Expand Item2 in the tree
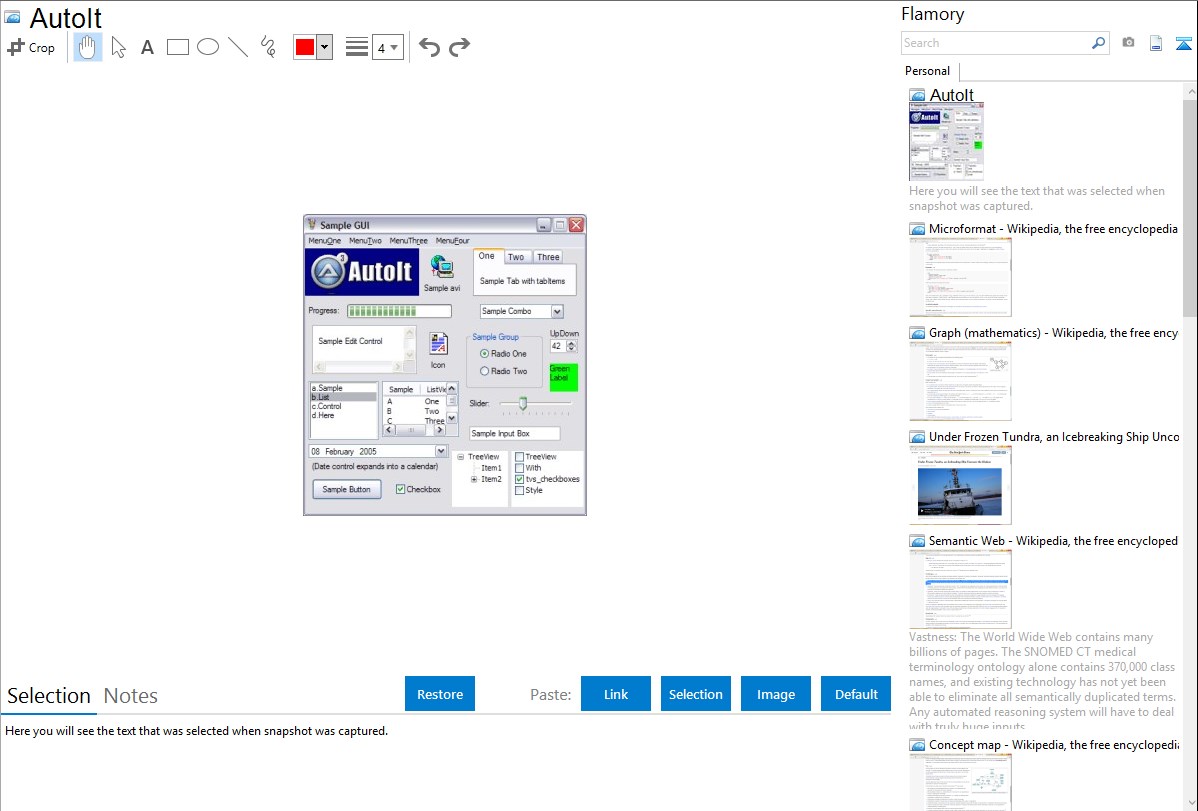 [474, 479]
